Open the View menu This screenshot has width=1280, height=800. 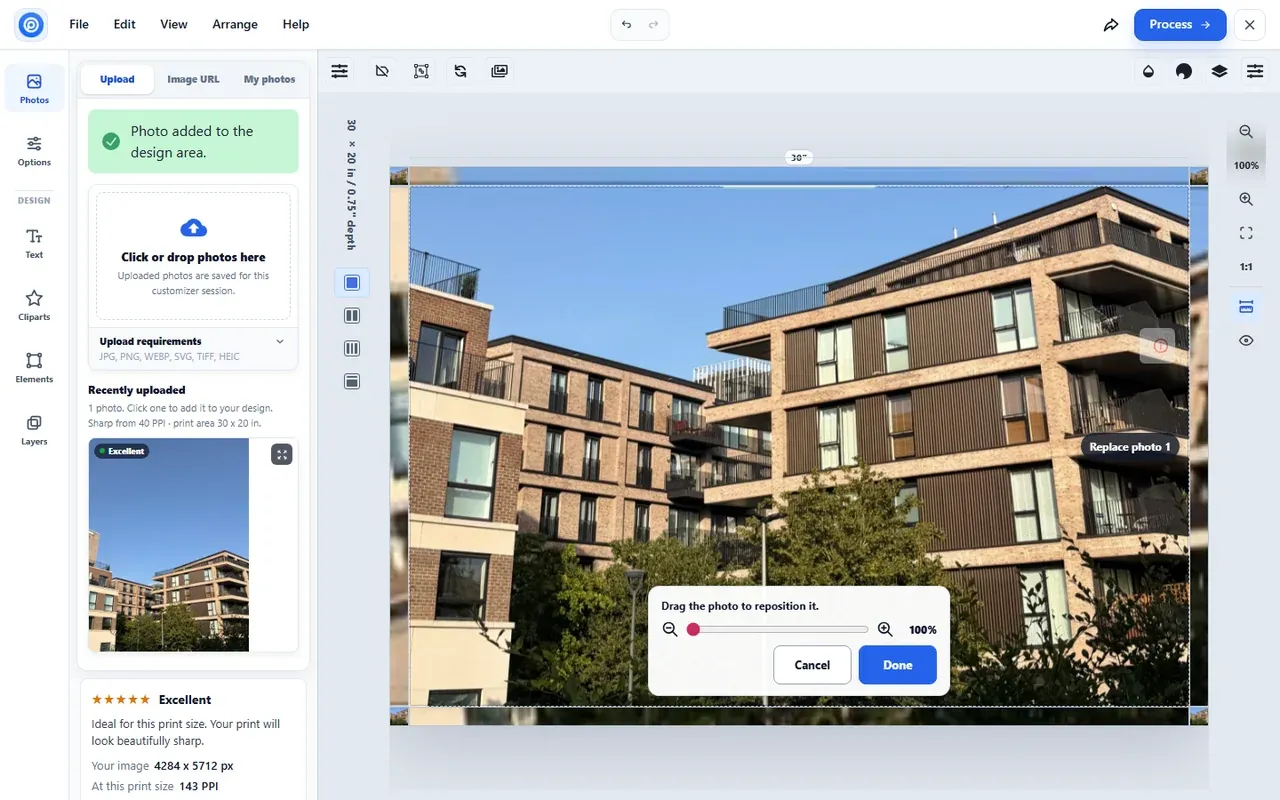click(x=174, y=24)
